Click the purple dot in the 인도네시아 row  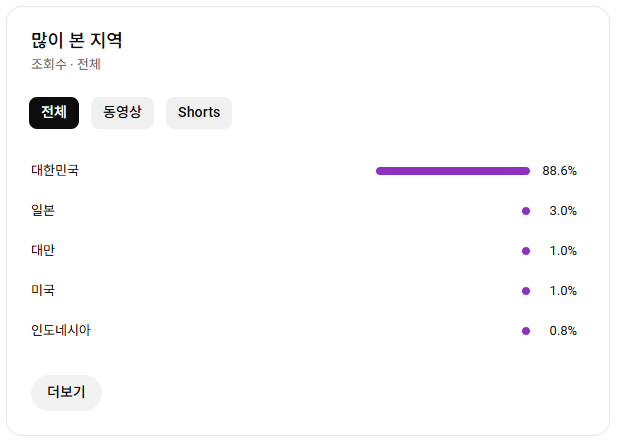click(526, 331)
